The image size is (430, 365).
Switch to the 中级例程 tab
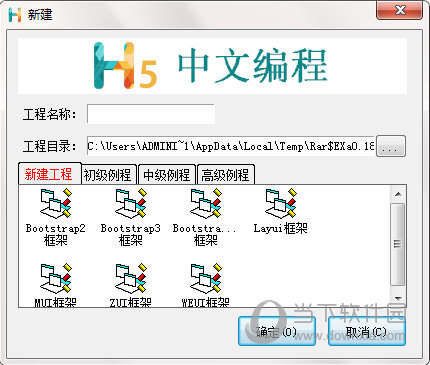pyautogui.click(x=166, y=175)
